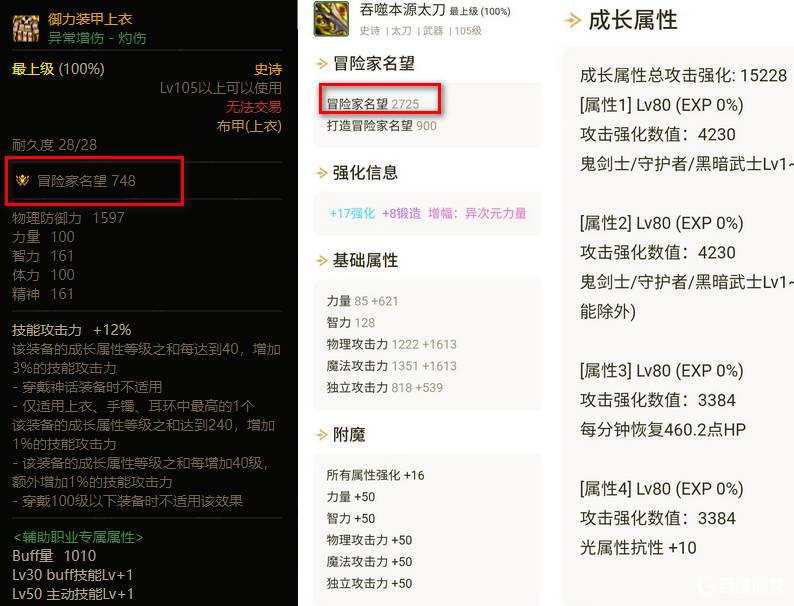This screenshot has width=794, height=606.
Task: Click the 吞噬本源太刀 weapon icon
Action: coord(331,19)
